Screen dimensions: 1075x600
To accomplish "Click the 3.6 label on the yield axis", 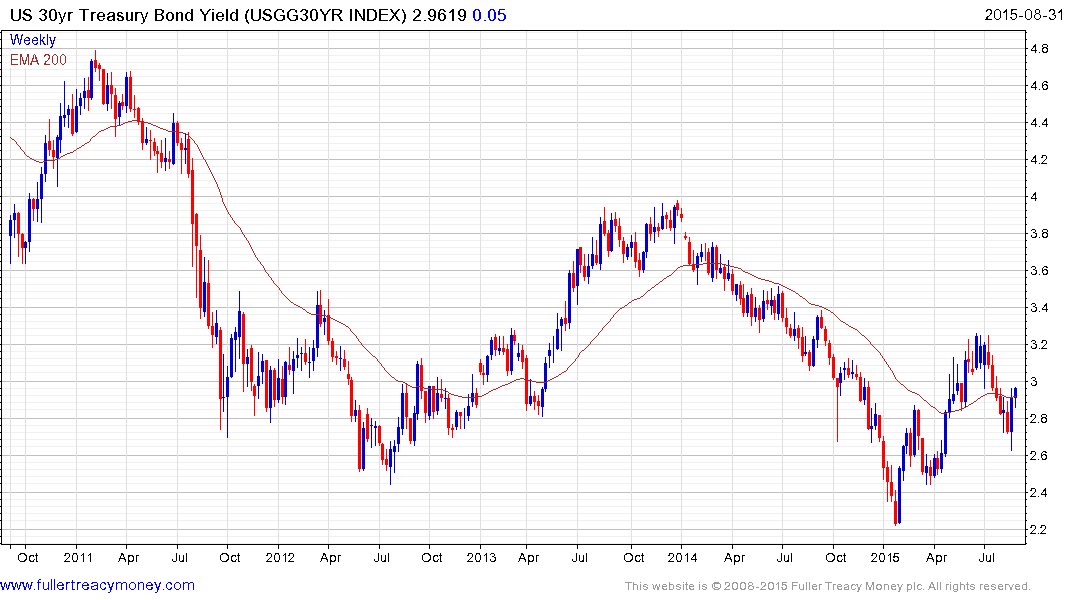I will tap(1039, 271).
